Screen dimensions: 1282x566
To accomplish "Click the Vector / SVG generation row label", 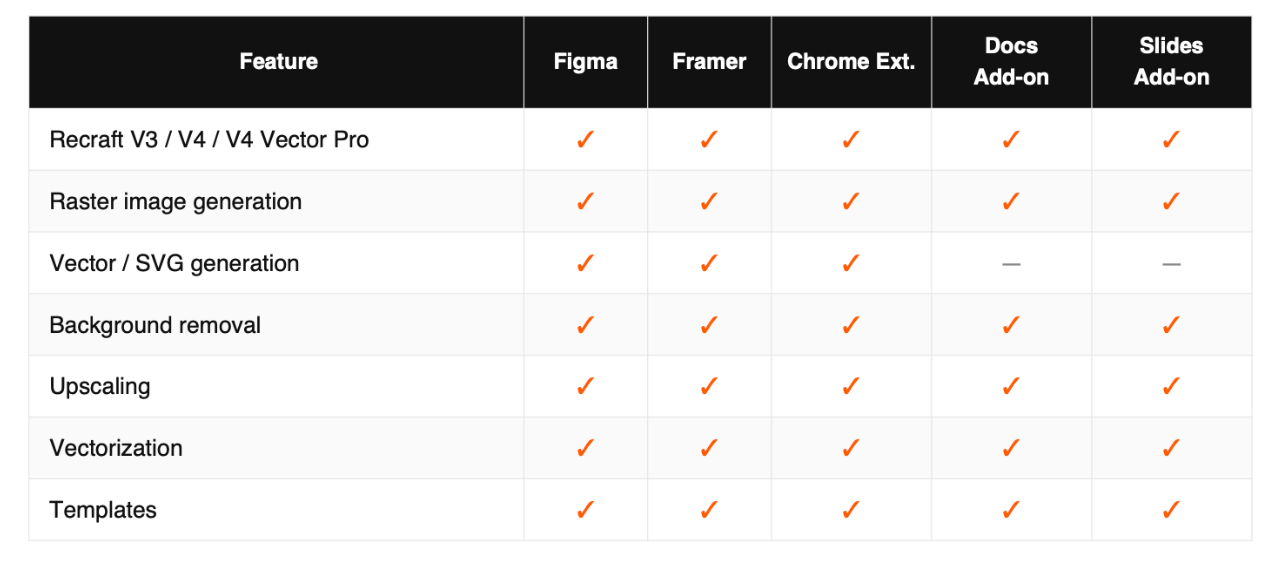I will 174,264.
